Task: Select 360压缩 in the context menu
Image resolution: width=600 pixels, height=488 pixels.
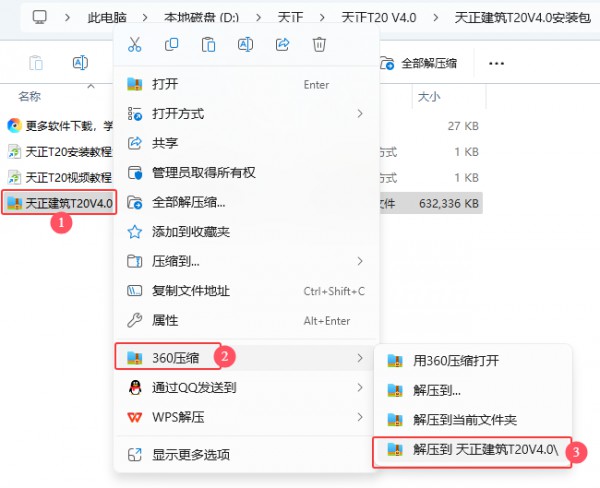Action: (180, 356)
